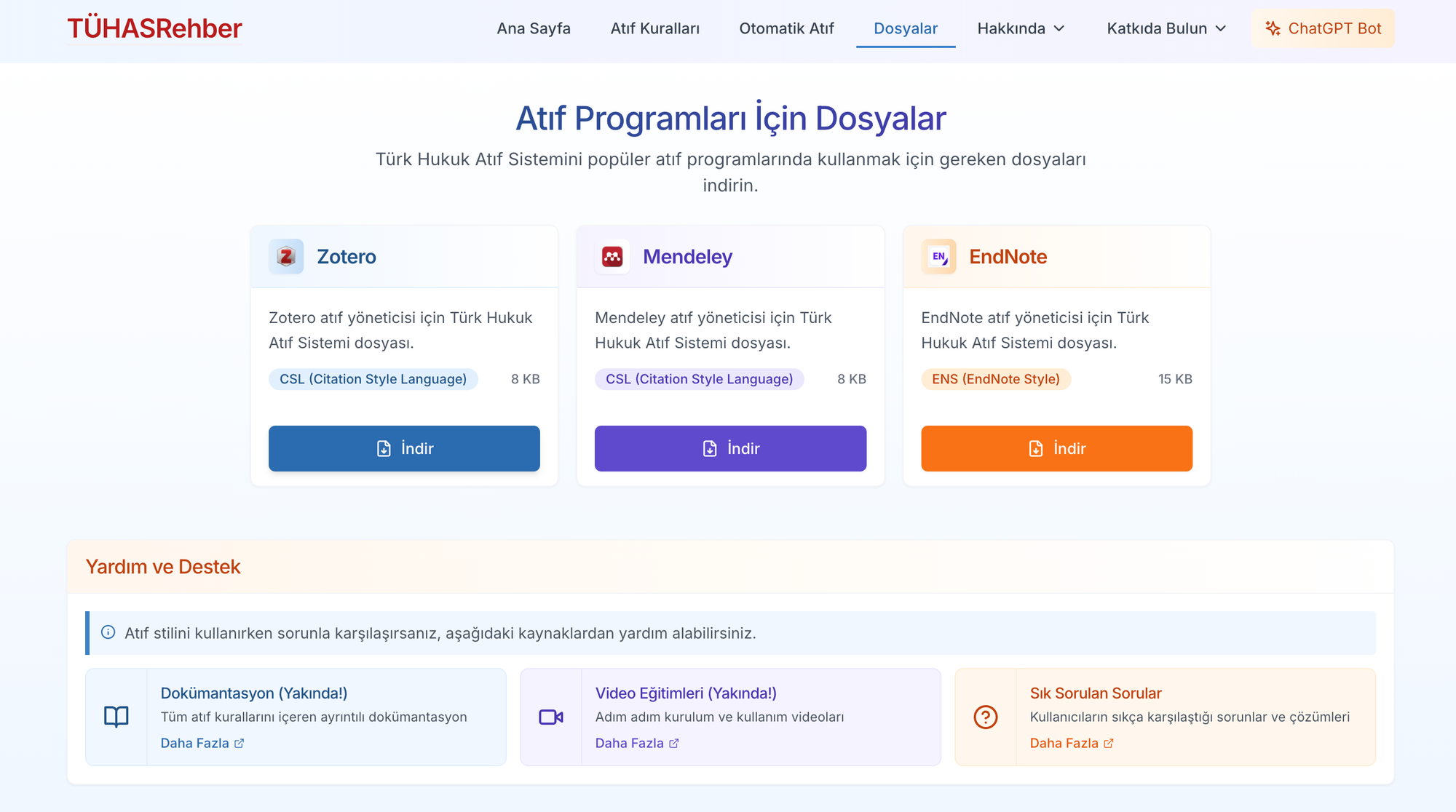Click the video camera icon for Video Eğitimleri
1456x812 pixels.
(551, 717)
